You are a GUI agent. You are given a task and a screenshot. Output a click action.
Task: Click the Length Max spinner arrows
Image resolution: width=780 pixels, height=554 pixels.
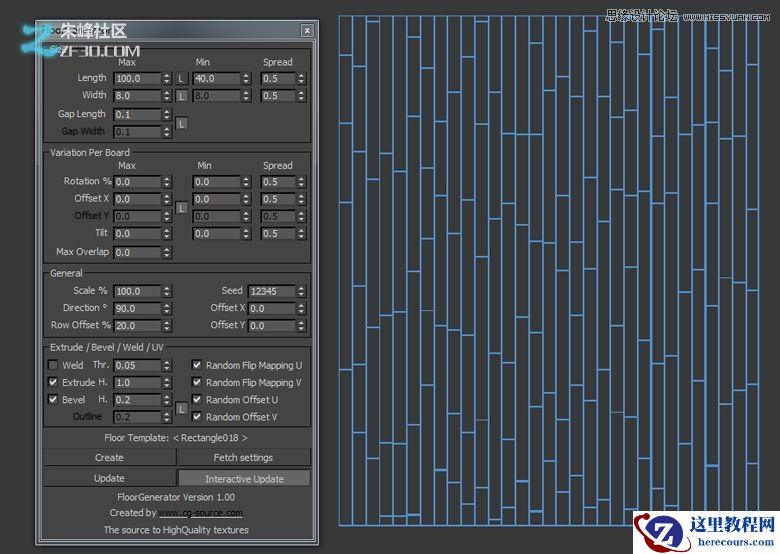pos(167,79)
